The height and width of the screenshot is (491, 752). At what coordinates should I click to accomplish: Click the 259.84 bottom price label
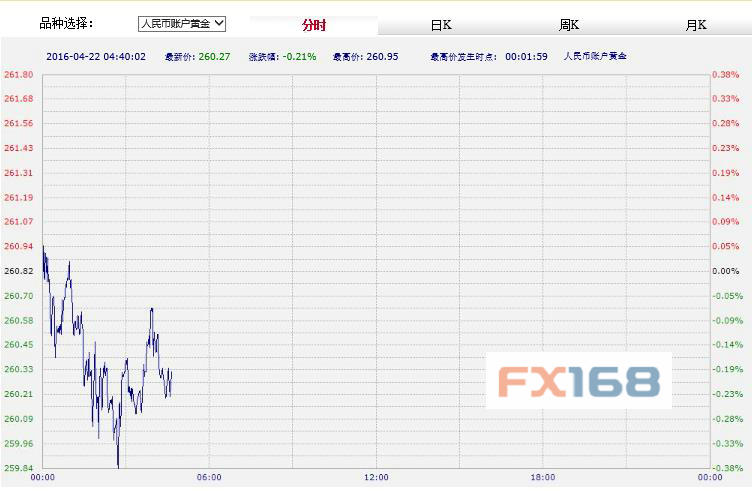(x=18, y=468)
